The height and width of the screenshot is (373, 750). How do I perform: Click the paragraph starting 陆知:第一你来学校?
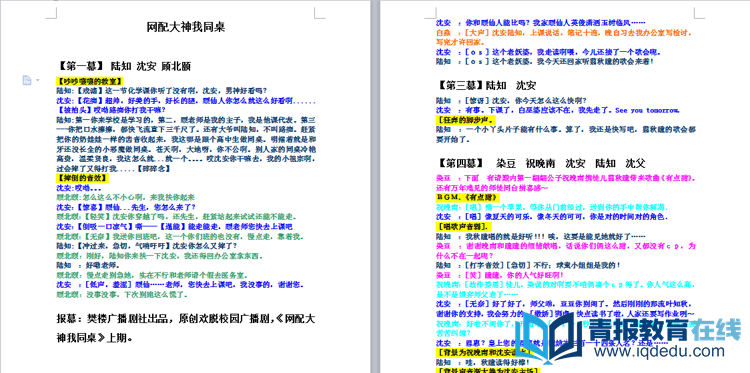(186, 144)
